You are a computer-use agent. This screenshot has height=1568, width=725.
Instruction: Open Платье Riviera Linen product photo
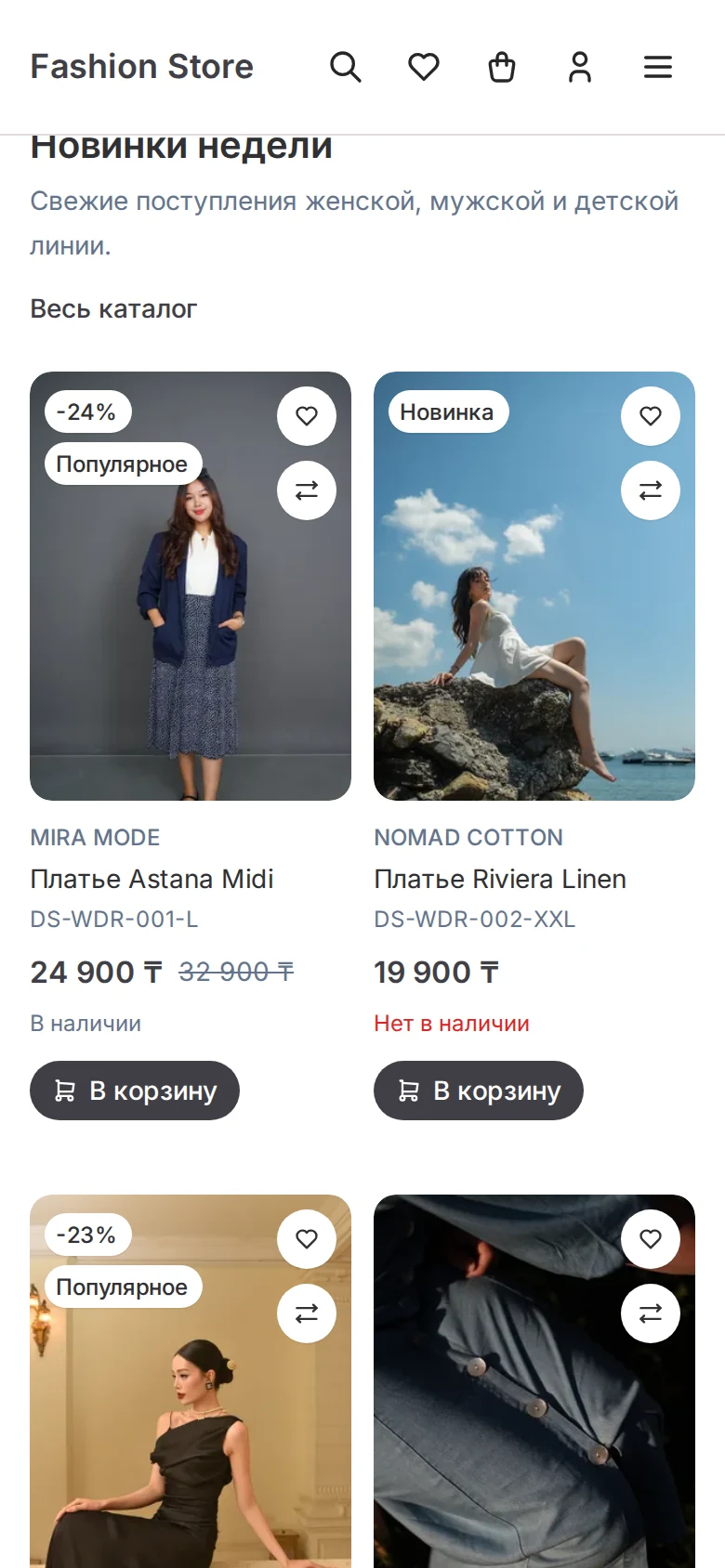pos(534,586)
